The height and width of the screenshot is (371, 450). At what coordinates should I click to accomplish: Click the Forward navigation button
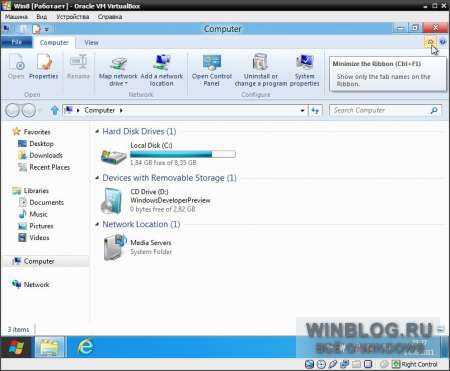tap(28, 110)
